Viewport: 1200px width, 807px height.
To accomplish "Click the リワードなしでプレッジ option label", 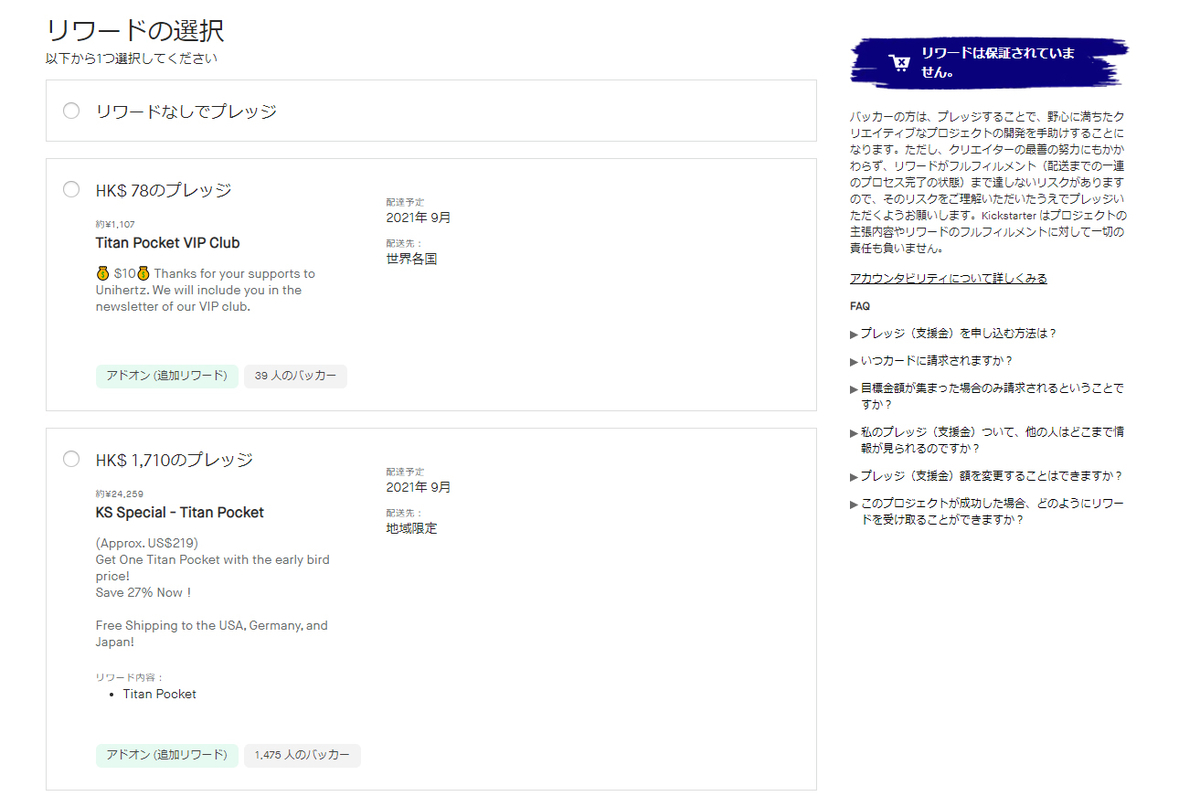I will pyautogui.click(x=186, y=111).
